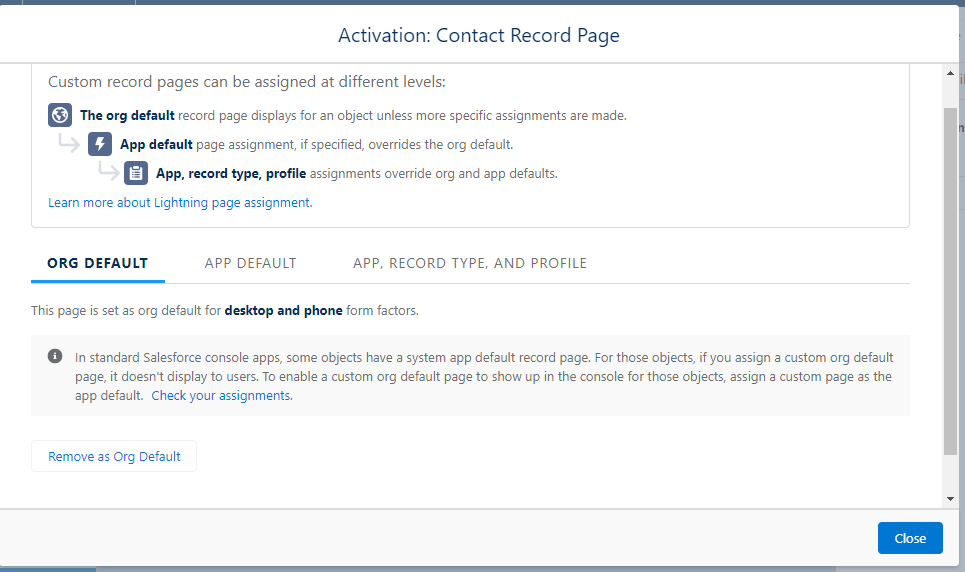Screen dimensions: 965x572
Task: Open APP, RECORD TYPE, AND PROFILE tab
Action: pyautogui.click(x=470, y=264)
